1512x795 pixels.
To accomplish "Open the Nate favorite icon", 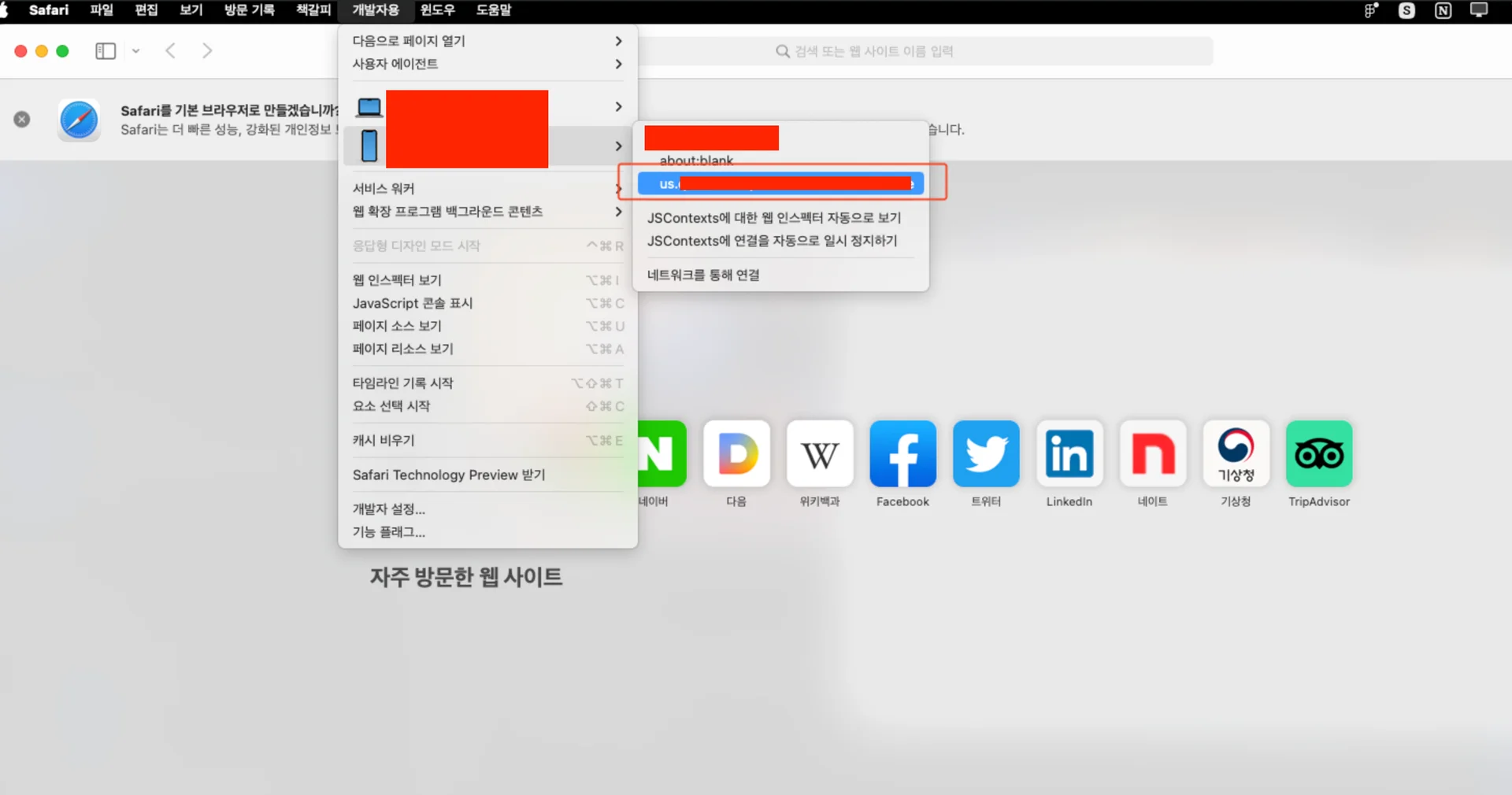I will point(1153,453).
